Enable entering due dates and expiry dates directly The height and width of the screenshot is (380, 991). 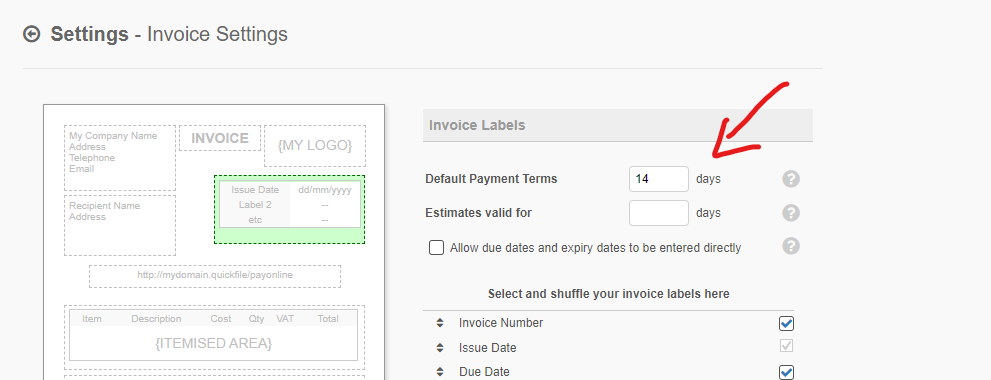[x=436, y=247]
